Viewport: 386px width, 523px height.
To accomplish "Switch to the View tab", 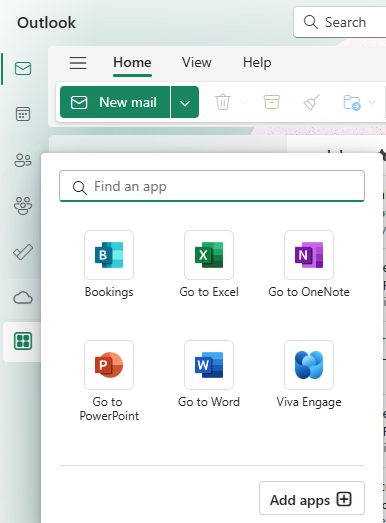I will [x=197, y=63].
